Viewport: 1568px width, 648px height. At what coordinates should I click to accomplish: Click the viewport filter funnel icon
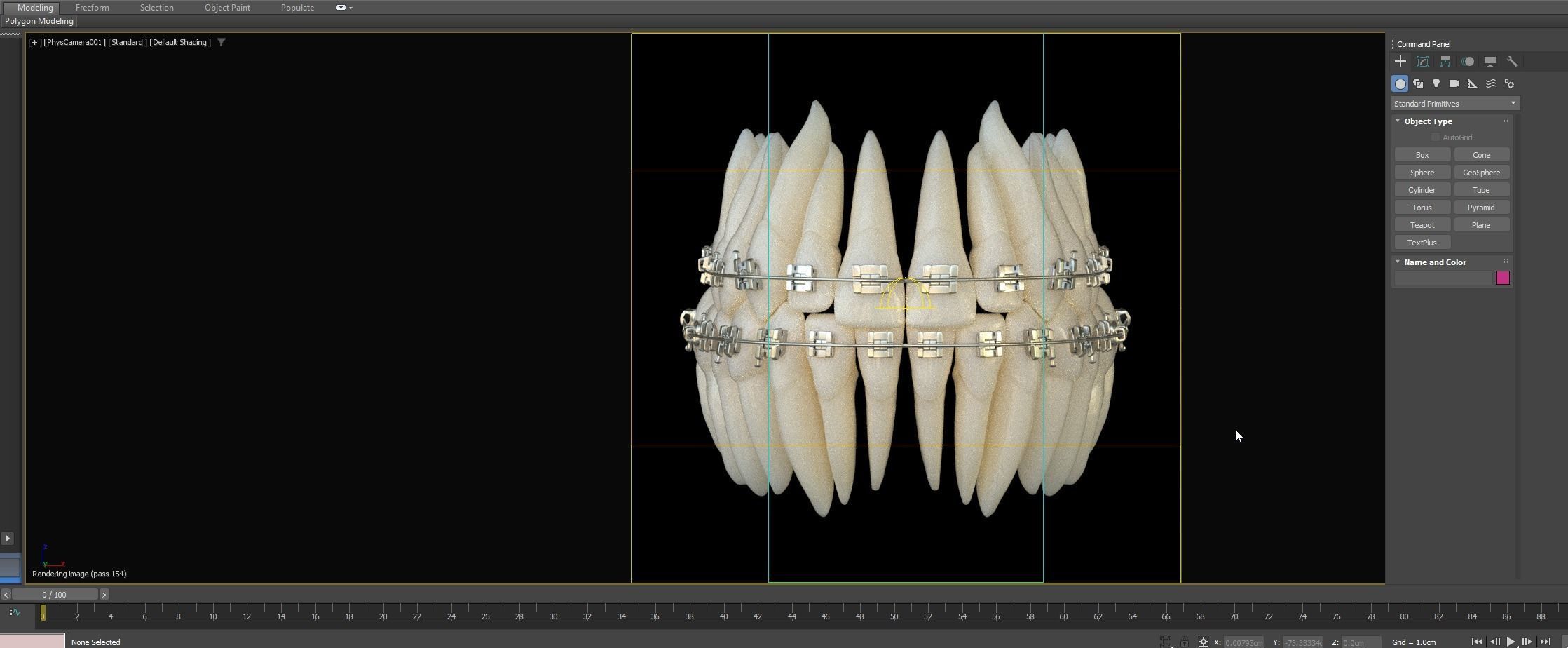pos(221,42)
